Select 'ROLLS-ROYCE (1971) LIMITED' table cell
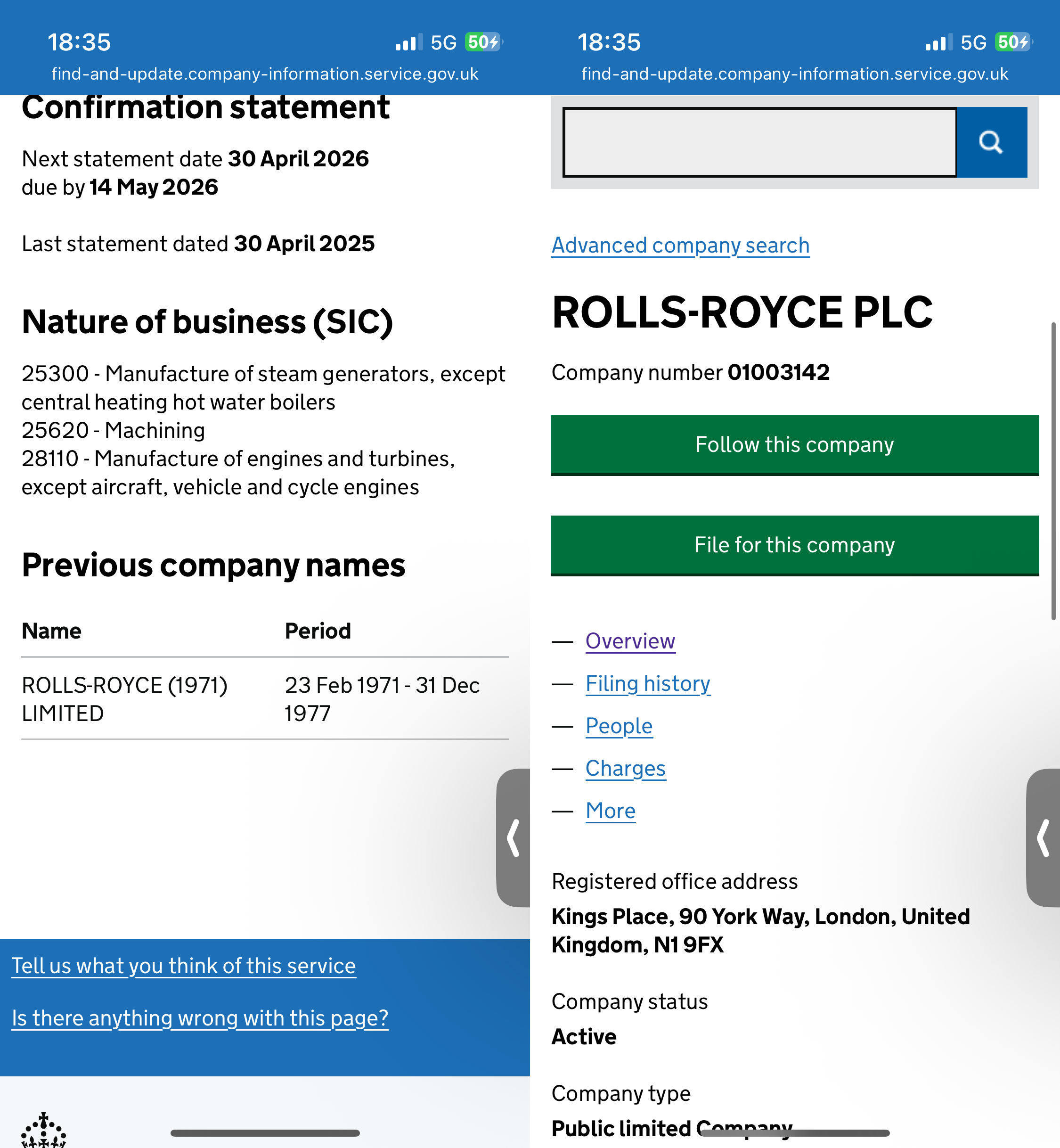This screenshot has height=1148, width=1060. click(x=124, y=699)
